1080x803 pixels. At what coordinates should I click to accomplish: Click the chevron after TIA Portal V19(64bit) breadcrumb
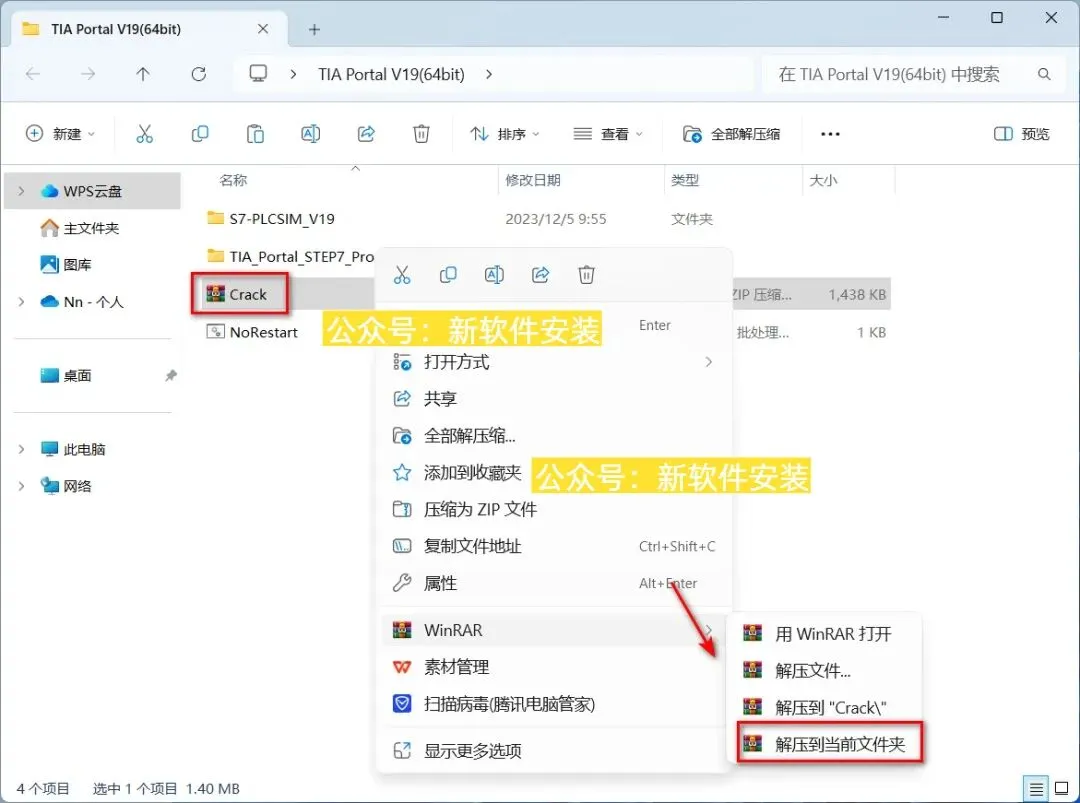[488, 74]
